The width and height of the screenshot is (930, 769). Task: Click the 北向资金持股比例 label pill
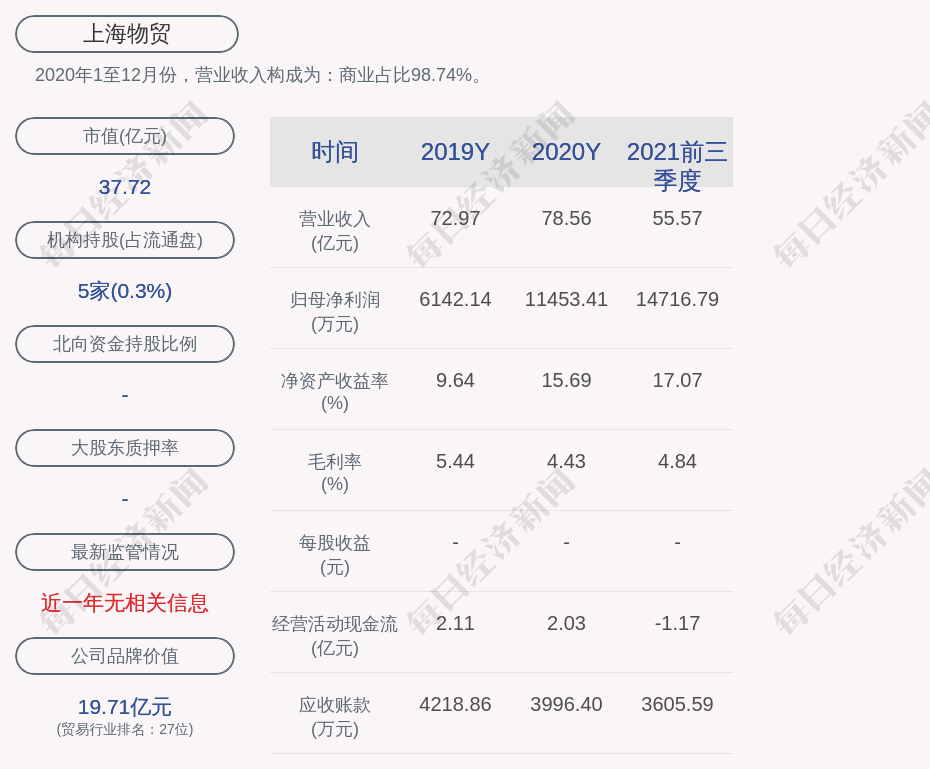(125, 344)
